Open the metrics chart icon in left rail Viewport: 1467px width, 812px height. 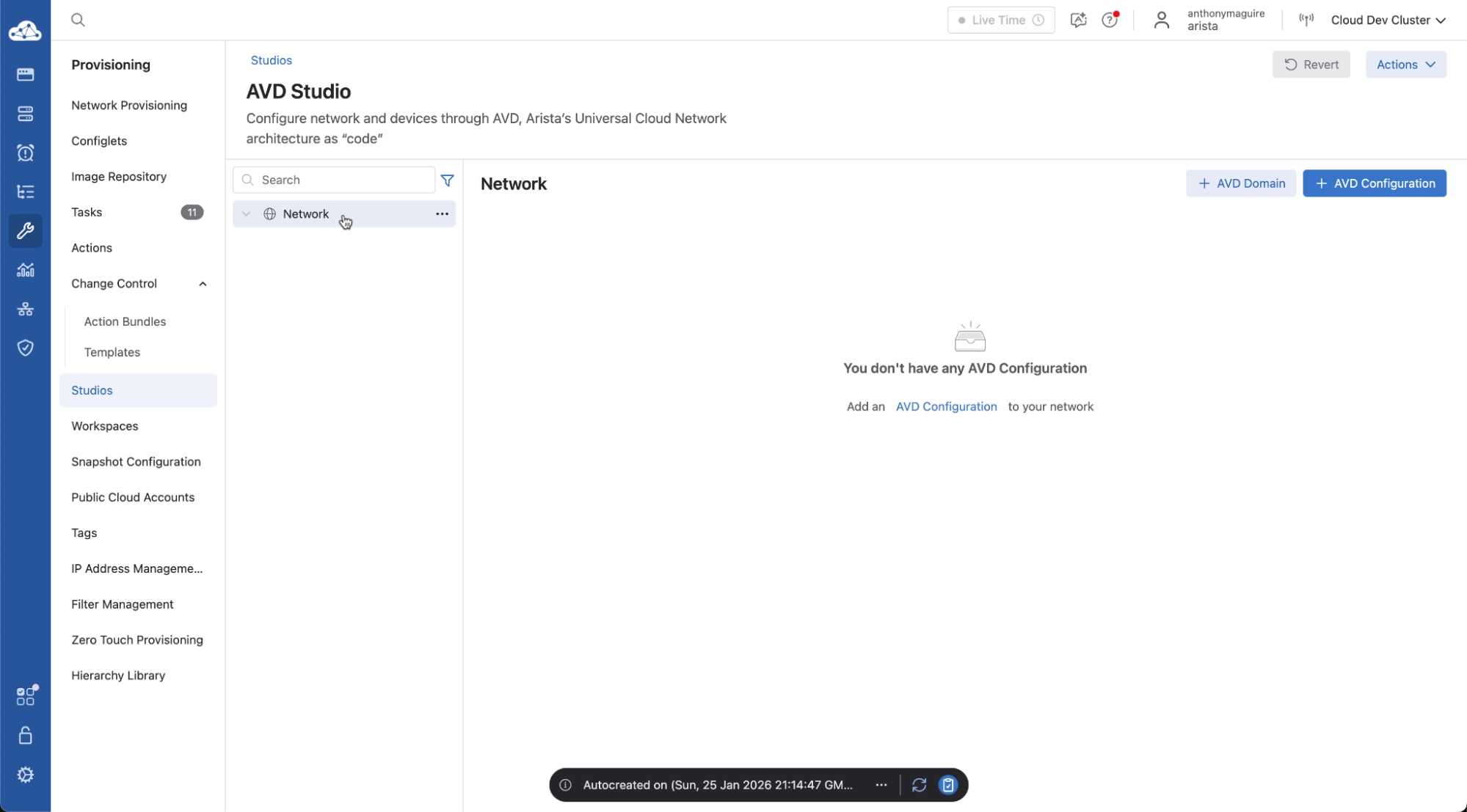pos(25,270)
